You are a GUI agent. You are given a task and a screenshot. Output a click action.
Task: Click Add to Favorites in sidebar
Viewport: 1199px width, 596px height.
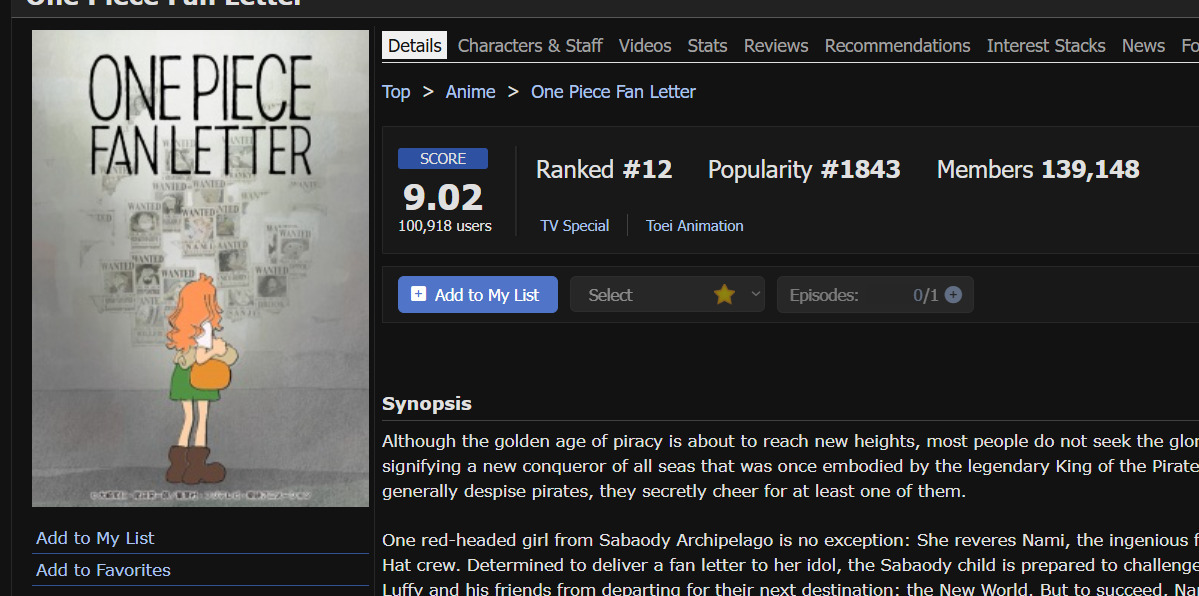coord(103,570)
